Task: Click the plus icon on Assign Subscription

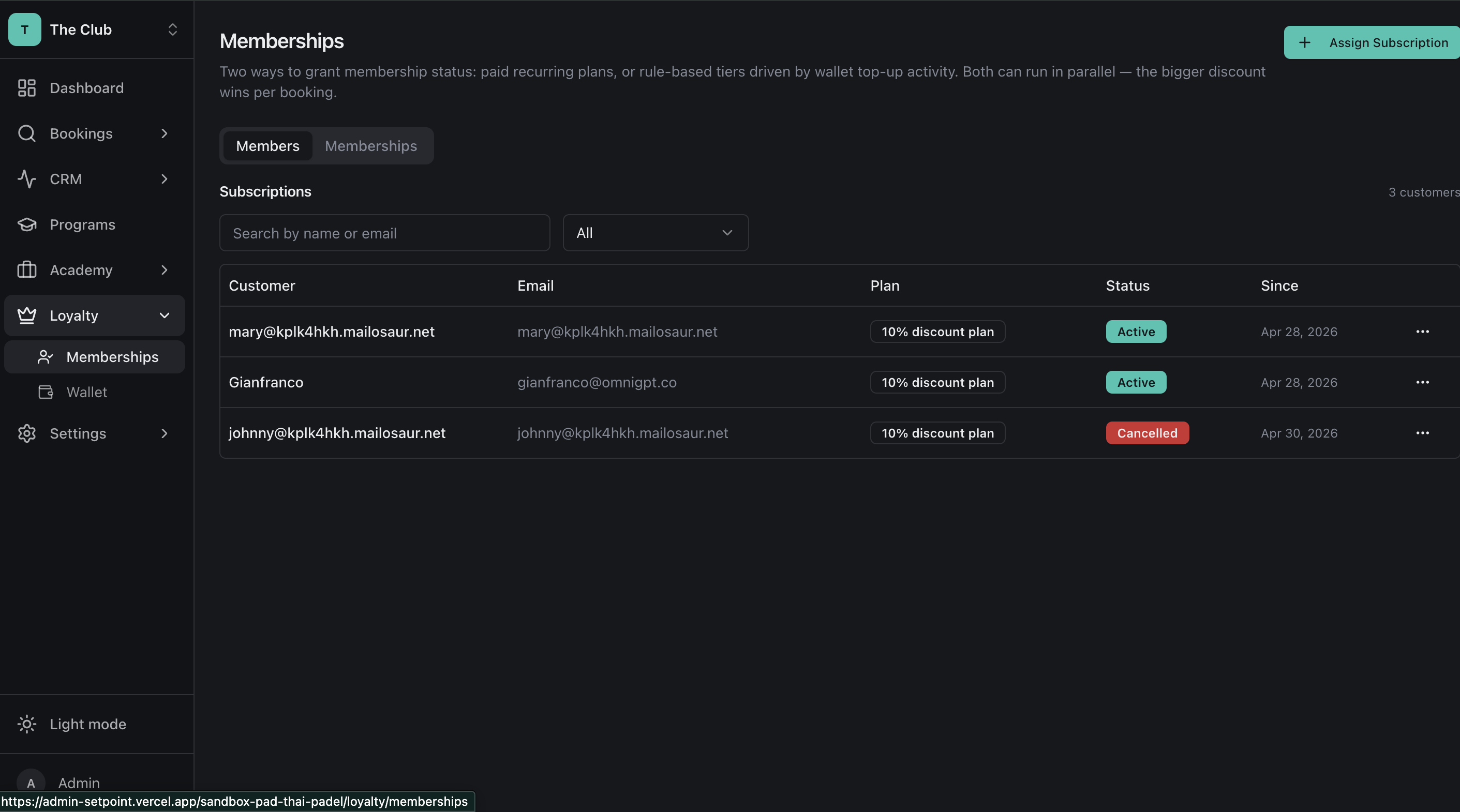Action: pyautogui.click(x=1304, y=42)
